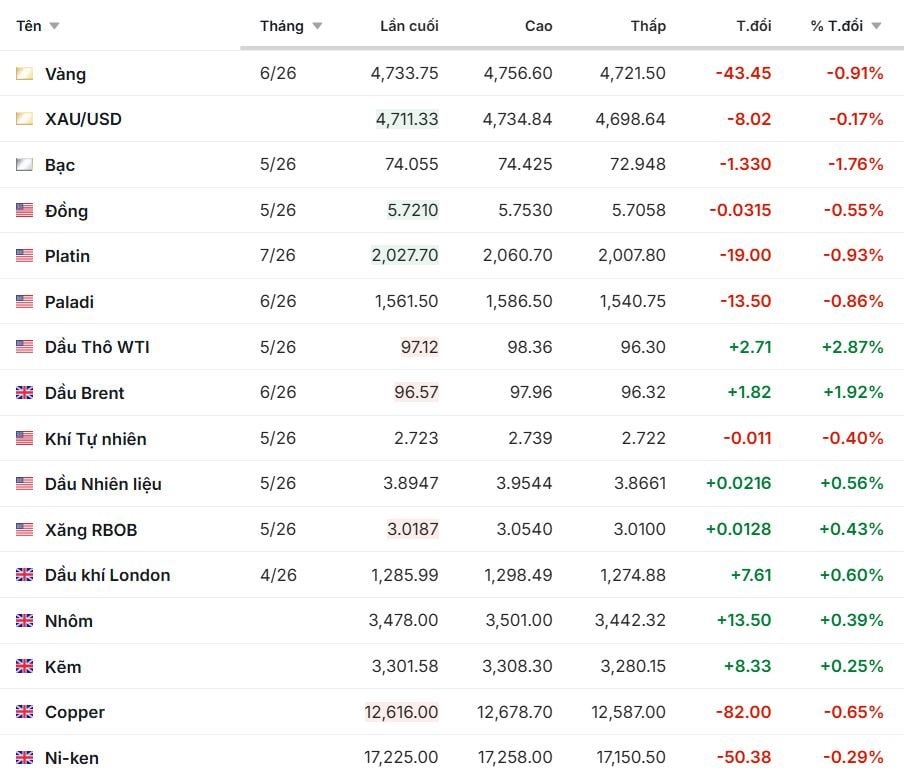Viewport: 904px width, 777px height.
Task: Select the Lần cuối column header
Action: click(x=409, y=26)
